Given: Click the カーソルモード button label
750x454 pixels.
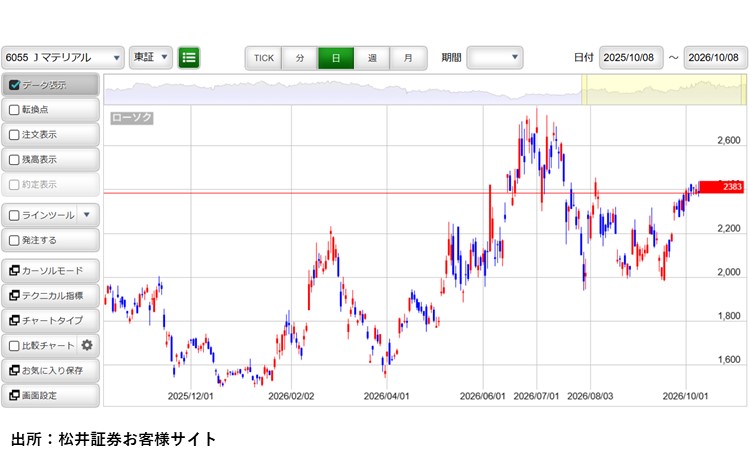Looking at the screenshot, I should (x=53, y=271).
